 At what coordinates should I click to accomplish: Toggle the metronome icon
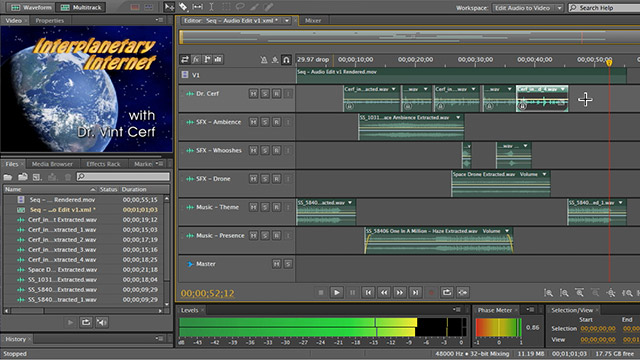(264, 60)
